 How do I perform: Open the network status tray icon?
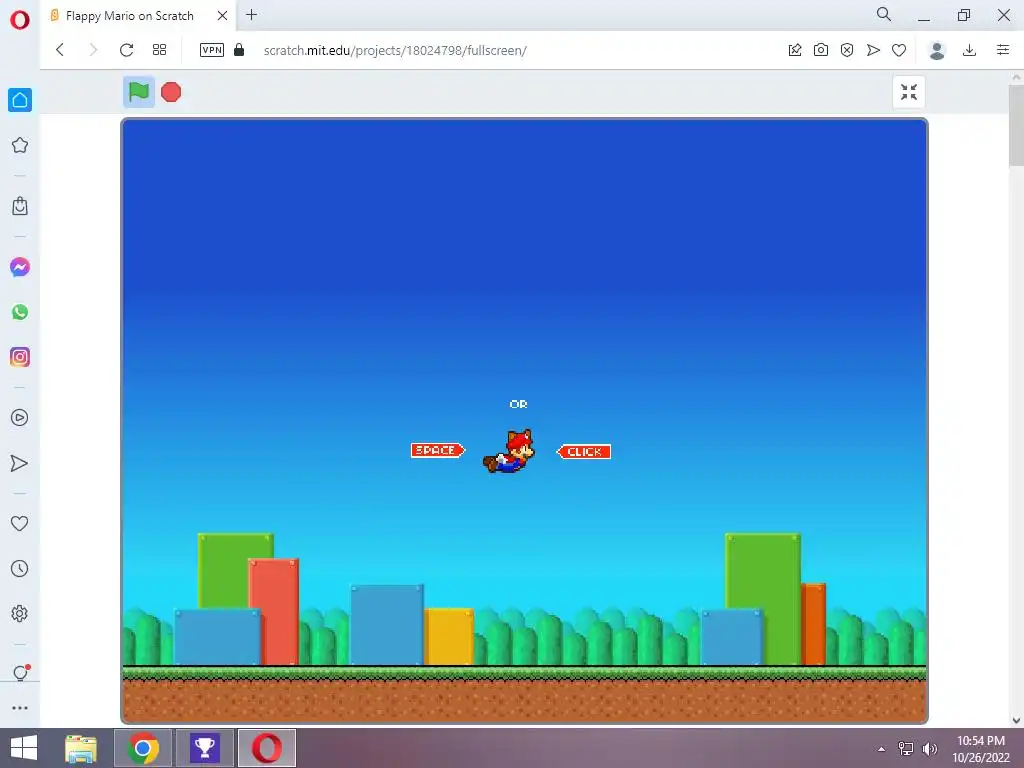click(906, 748)
